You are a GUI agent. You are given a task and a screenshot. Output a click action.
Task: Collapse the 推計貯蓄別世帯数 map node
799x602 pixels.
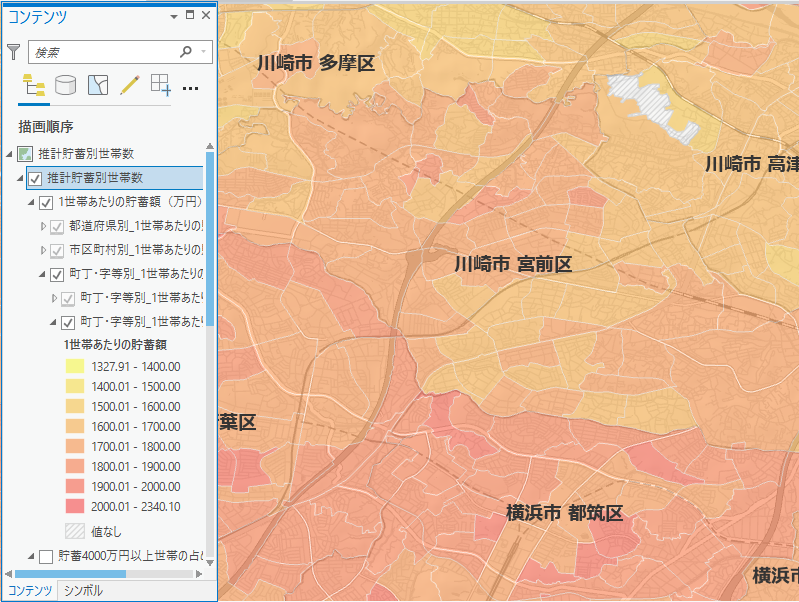tap(10, 154)
